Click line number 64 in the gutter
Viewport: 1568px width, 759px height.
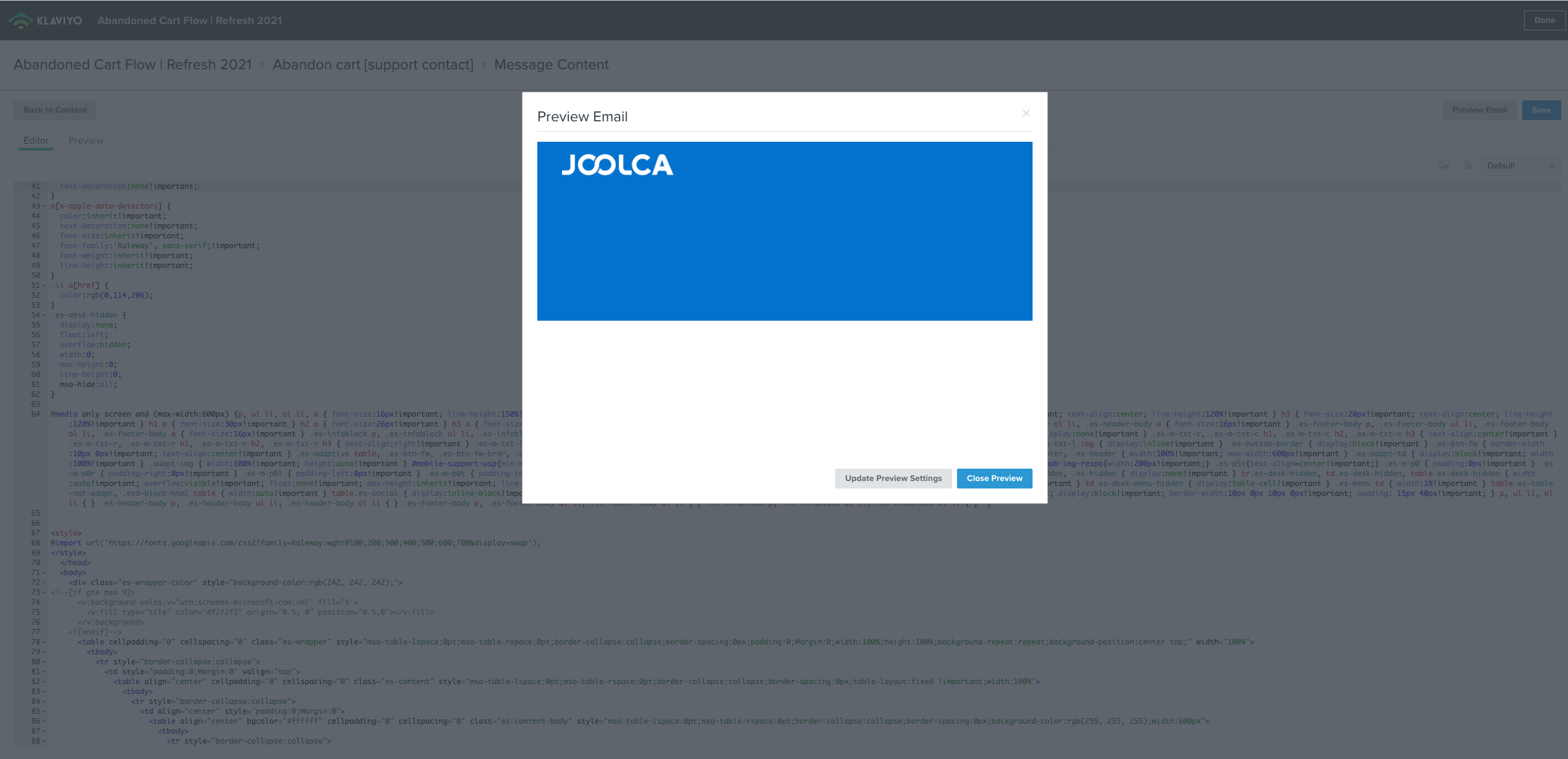[35, 414]
